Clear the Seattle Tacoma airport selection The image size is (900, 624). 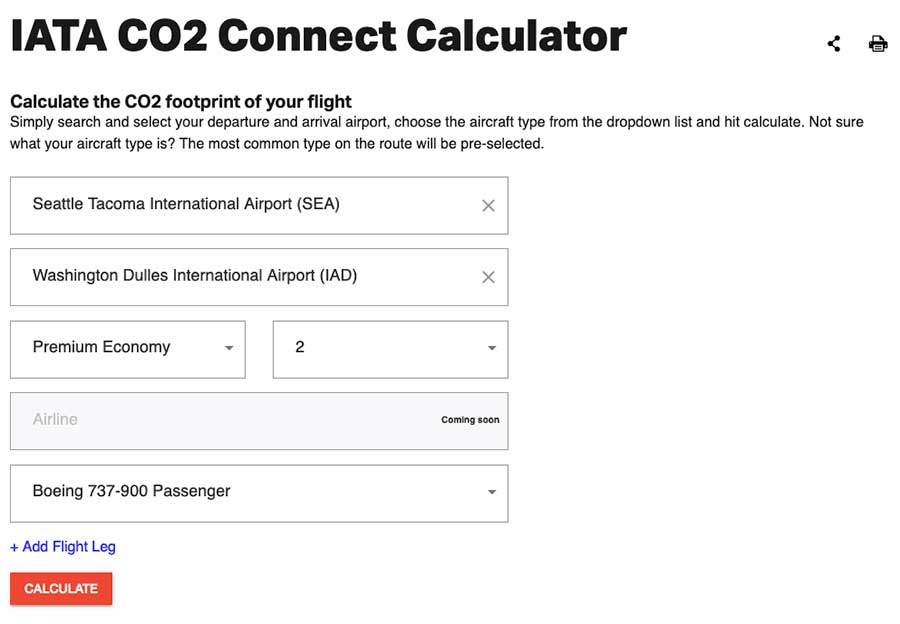coord(488,206)
